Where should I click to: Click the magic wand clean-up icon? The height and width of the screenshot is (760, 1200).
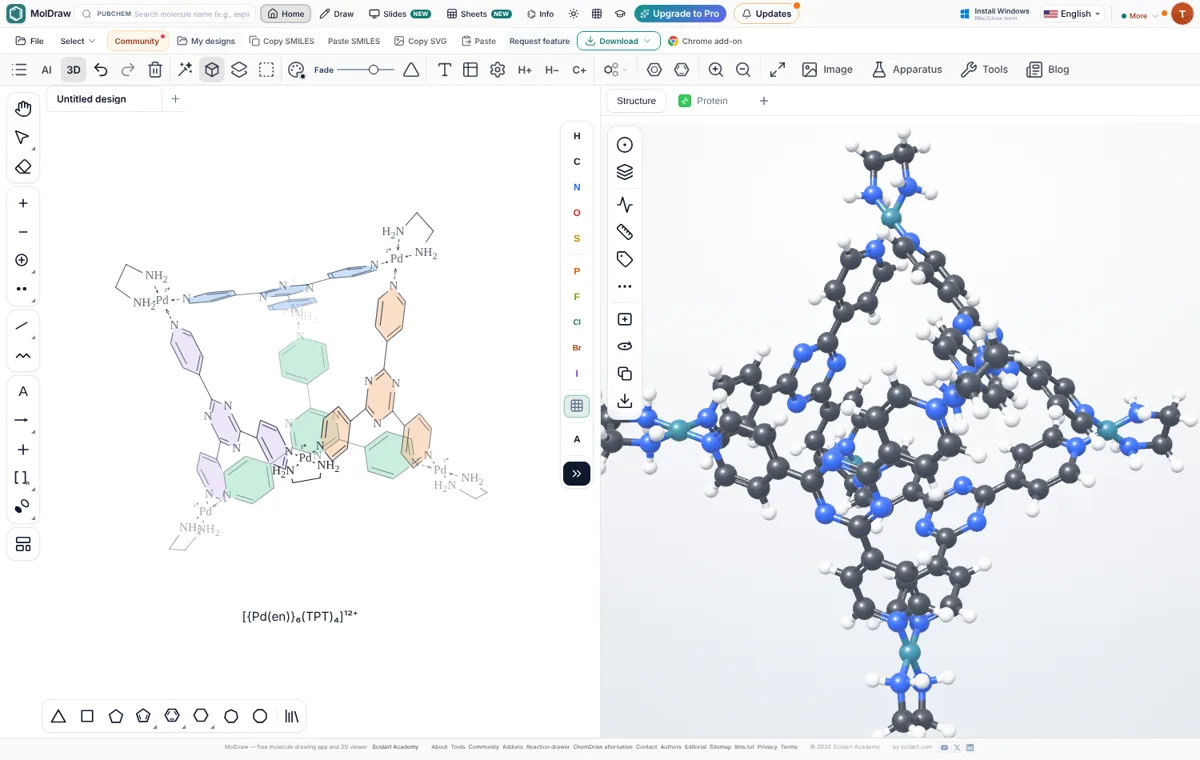pos(185,70)
